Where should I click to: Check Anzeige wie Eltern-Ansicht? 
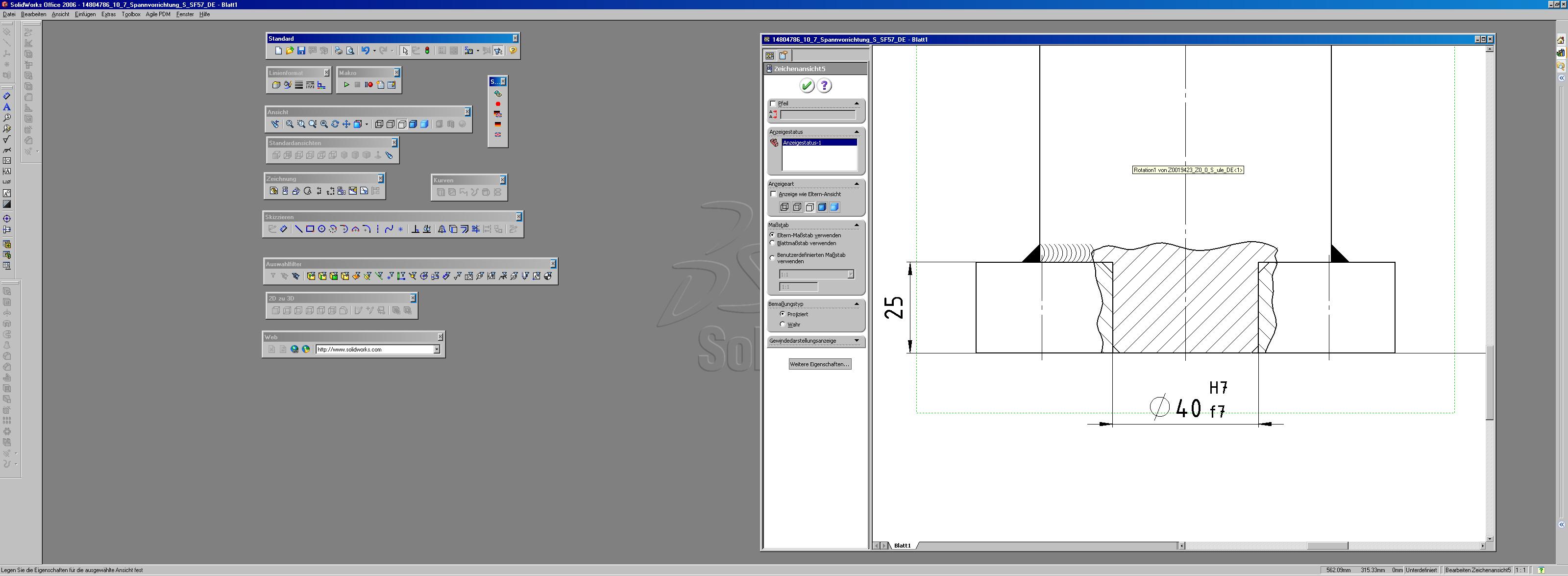774,194
